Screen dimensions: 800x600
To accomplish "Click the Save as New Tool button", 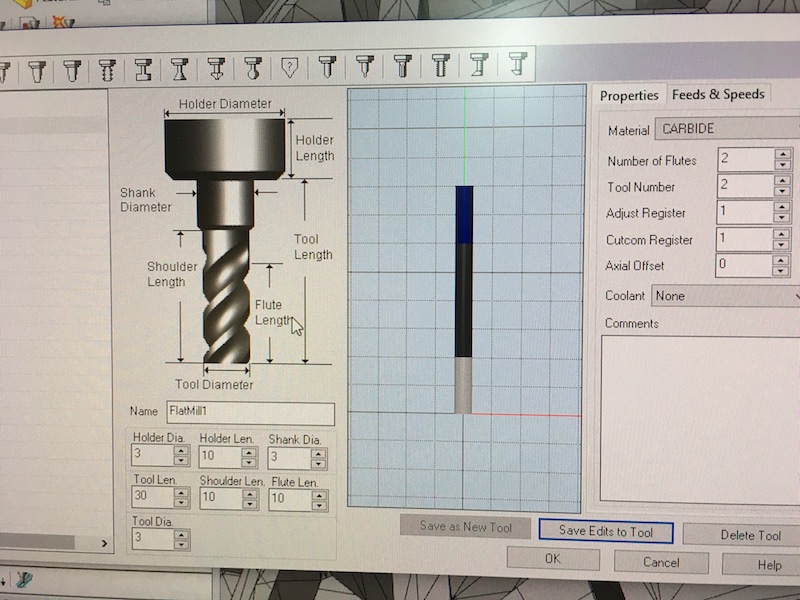I will [x=465, y=527].
